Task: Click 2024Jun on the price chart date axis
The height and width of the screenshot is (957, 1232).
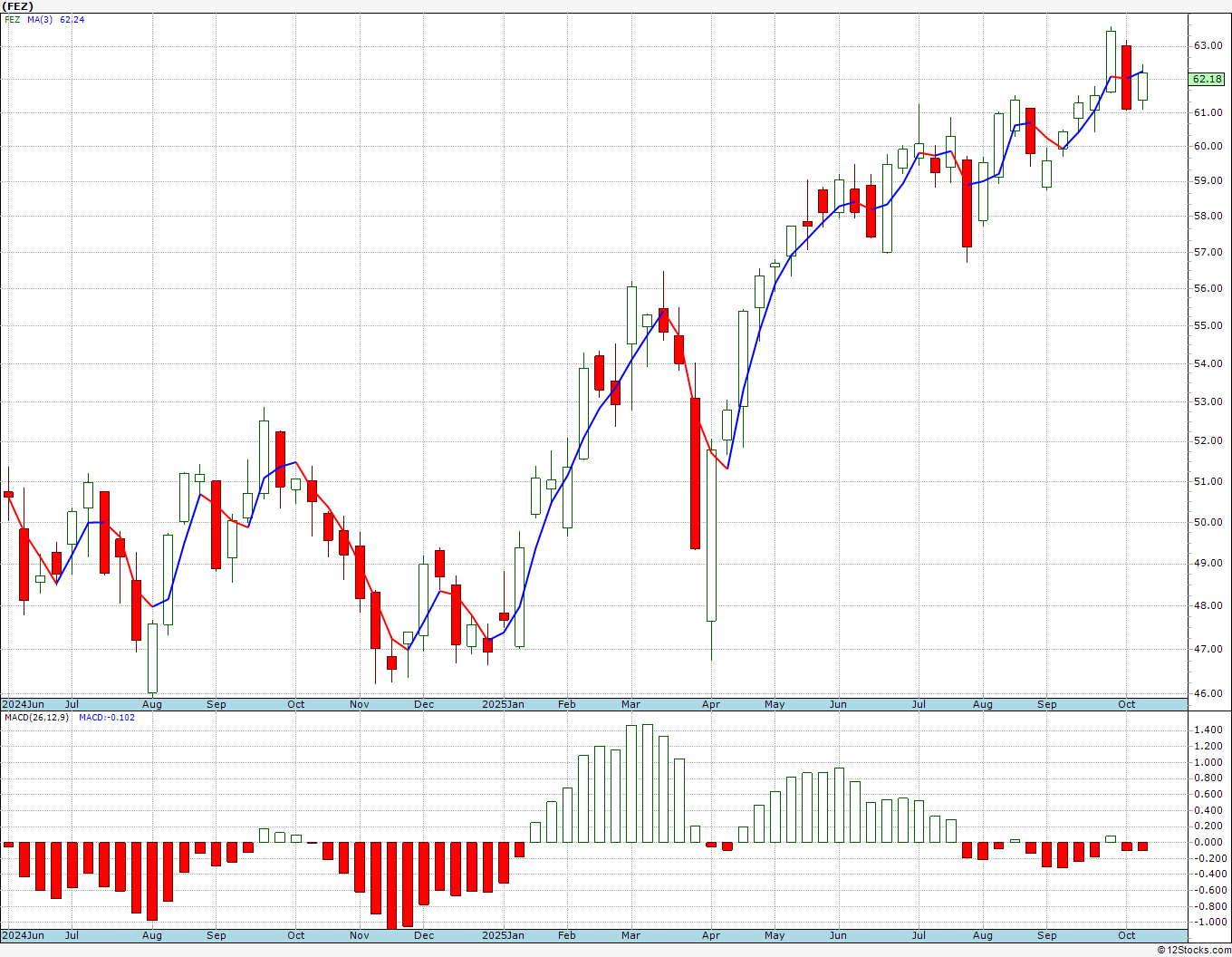Action: (x=23, y=704)
